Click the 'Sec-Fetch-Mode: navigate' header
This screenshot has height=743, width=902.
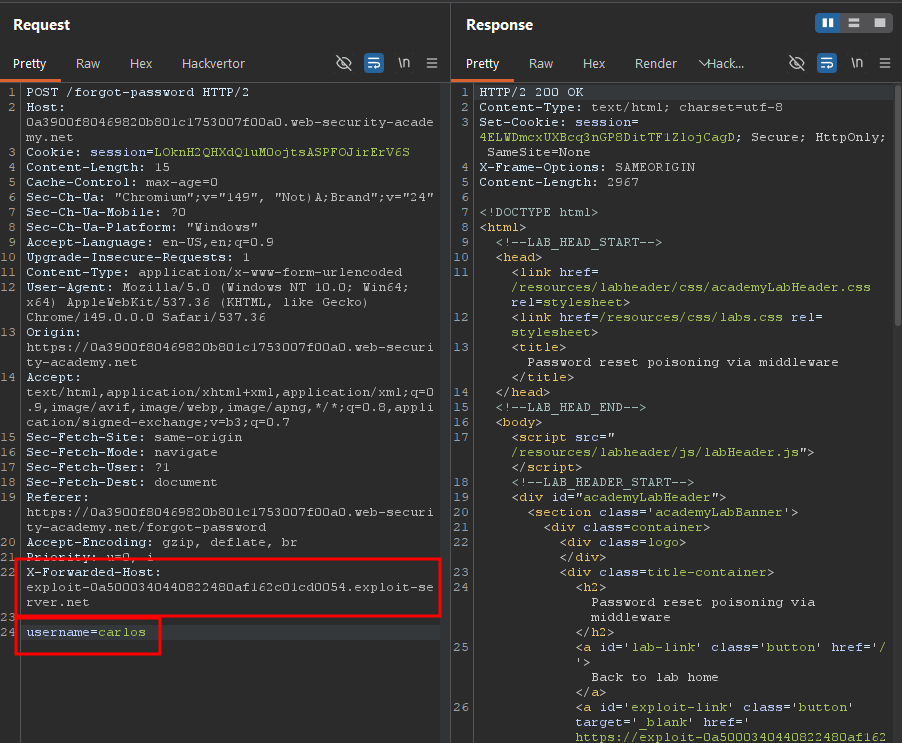point(122,452)
